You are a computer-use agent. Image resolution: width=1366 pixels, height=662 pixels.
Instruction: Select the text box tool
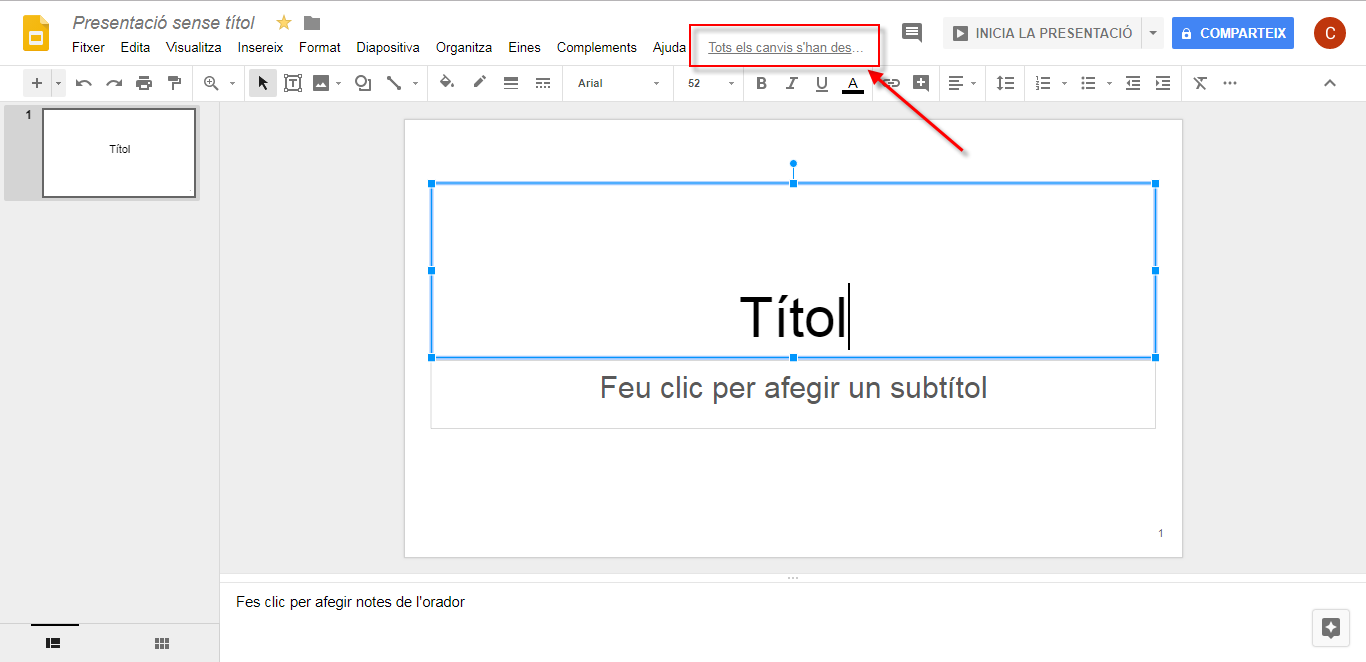pos(293,83)
